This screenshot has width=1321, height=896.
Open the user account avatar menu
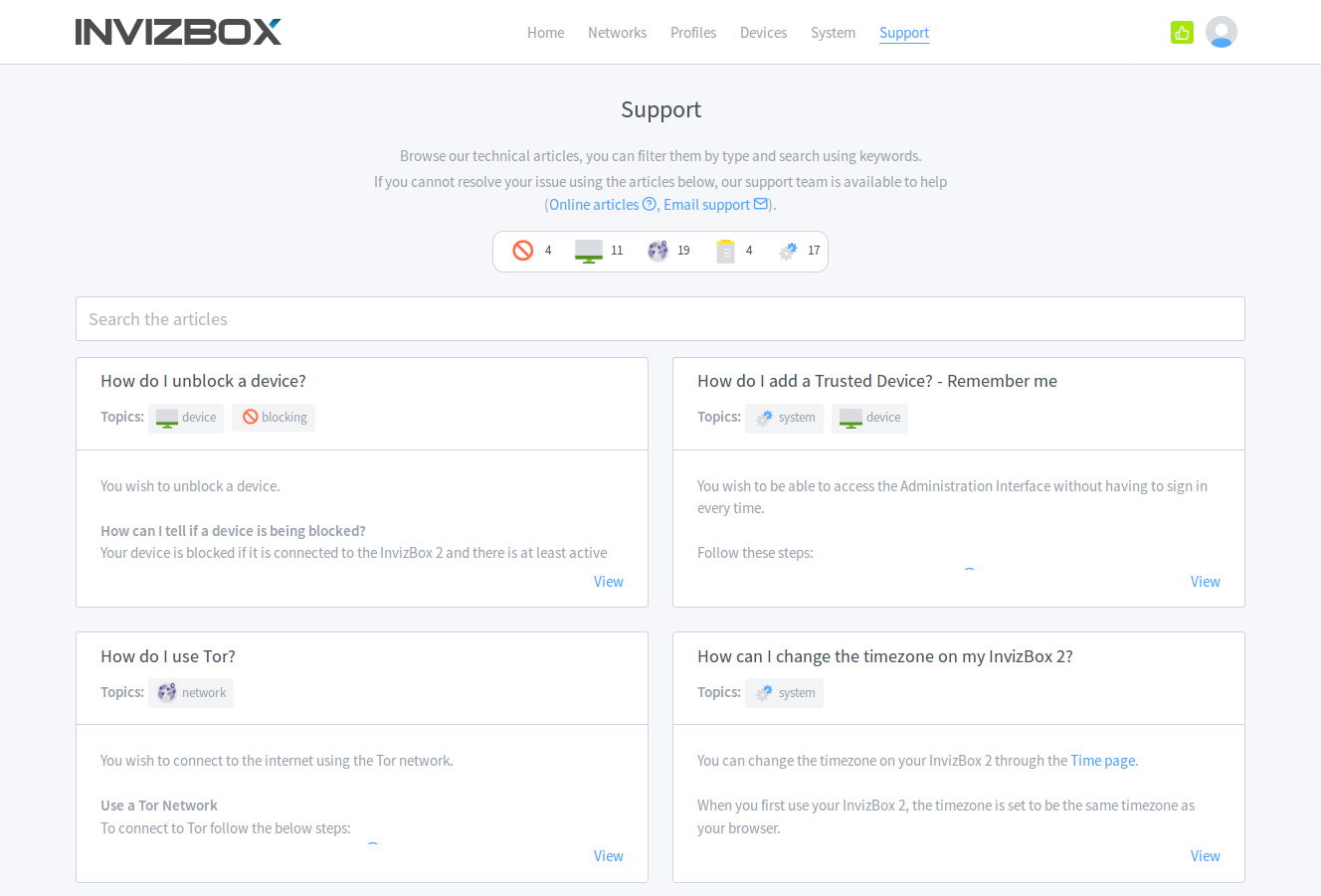tap(1221, 33)
